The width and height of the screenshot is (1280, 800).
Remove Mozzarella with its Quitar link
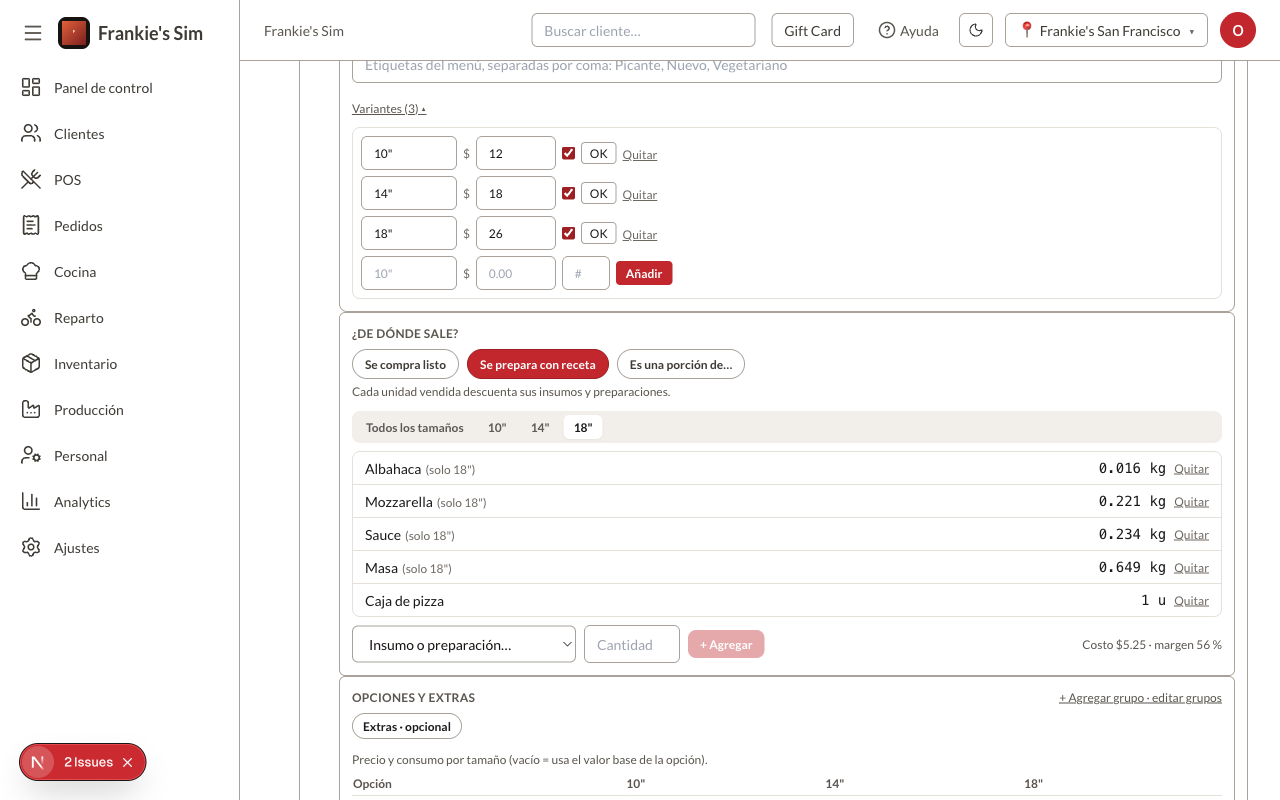1191,502
